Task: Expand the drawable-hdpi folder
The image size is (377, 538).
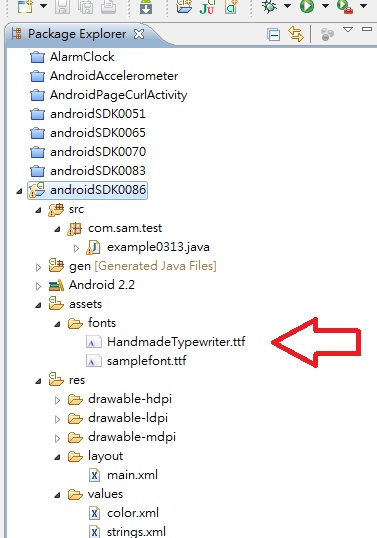Action: click(58, 400)
